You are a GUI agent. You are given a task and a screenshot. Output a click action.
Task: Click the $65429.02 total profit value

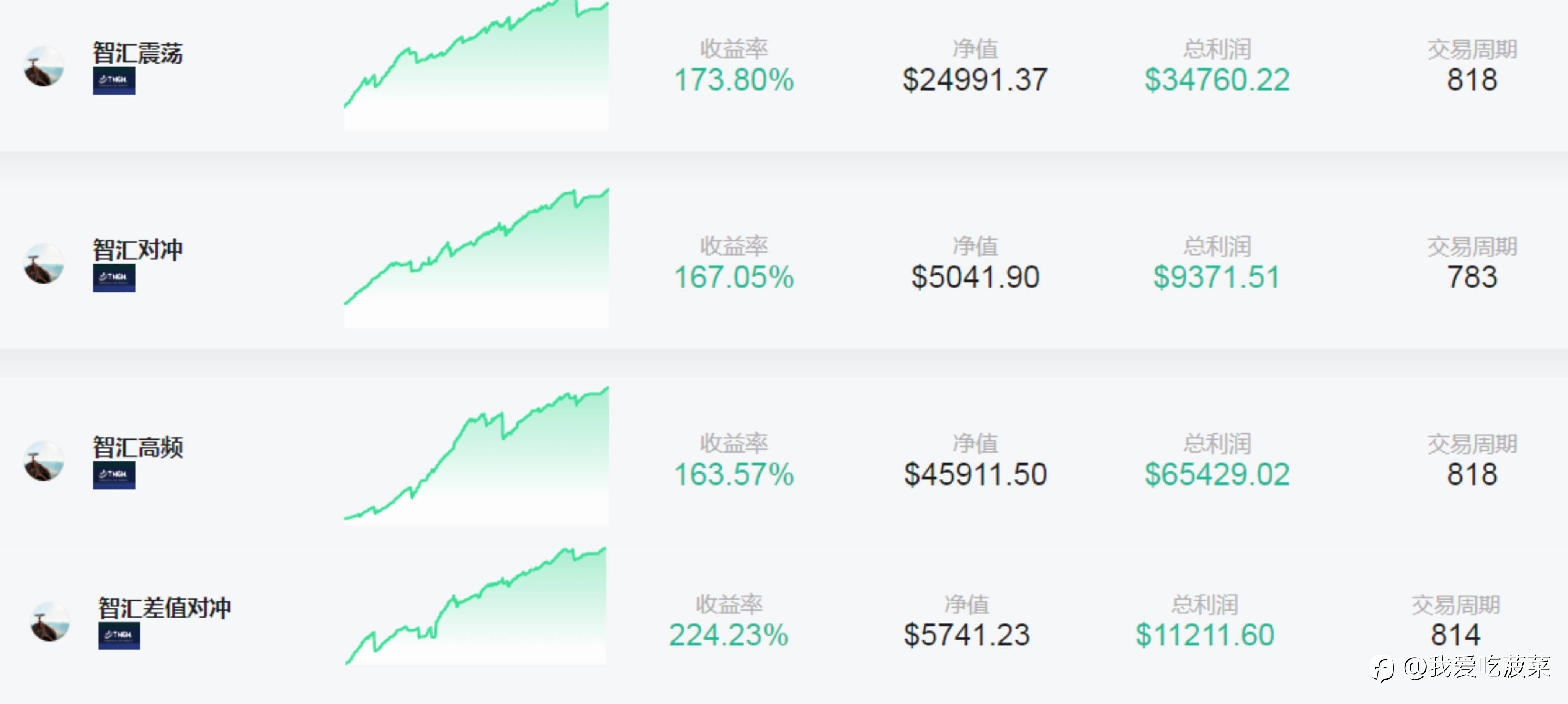[x=1217, y=474]
